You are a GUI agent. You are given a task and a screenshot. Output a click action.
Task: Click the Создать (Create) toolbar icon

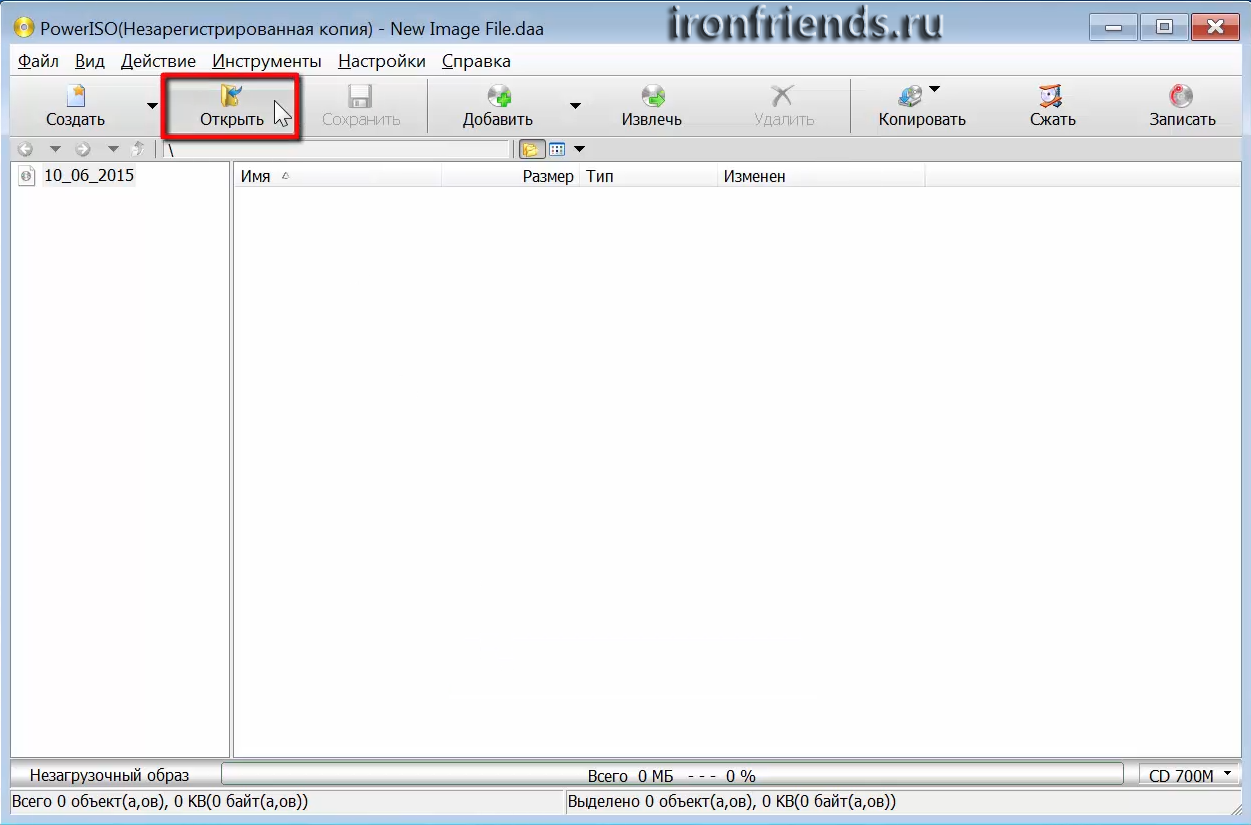click(x=75, y=97)
